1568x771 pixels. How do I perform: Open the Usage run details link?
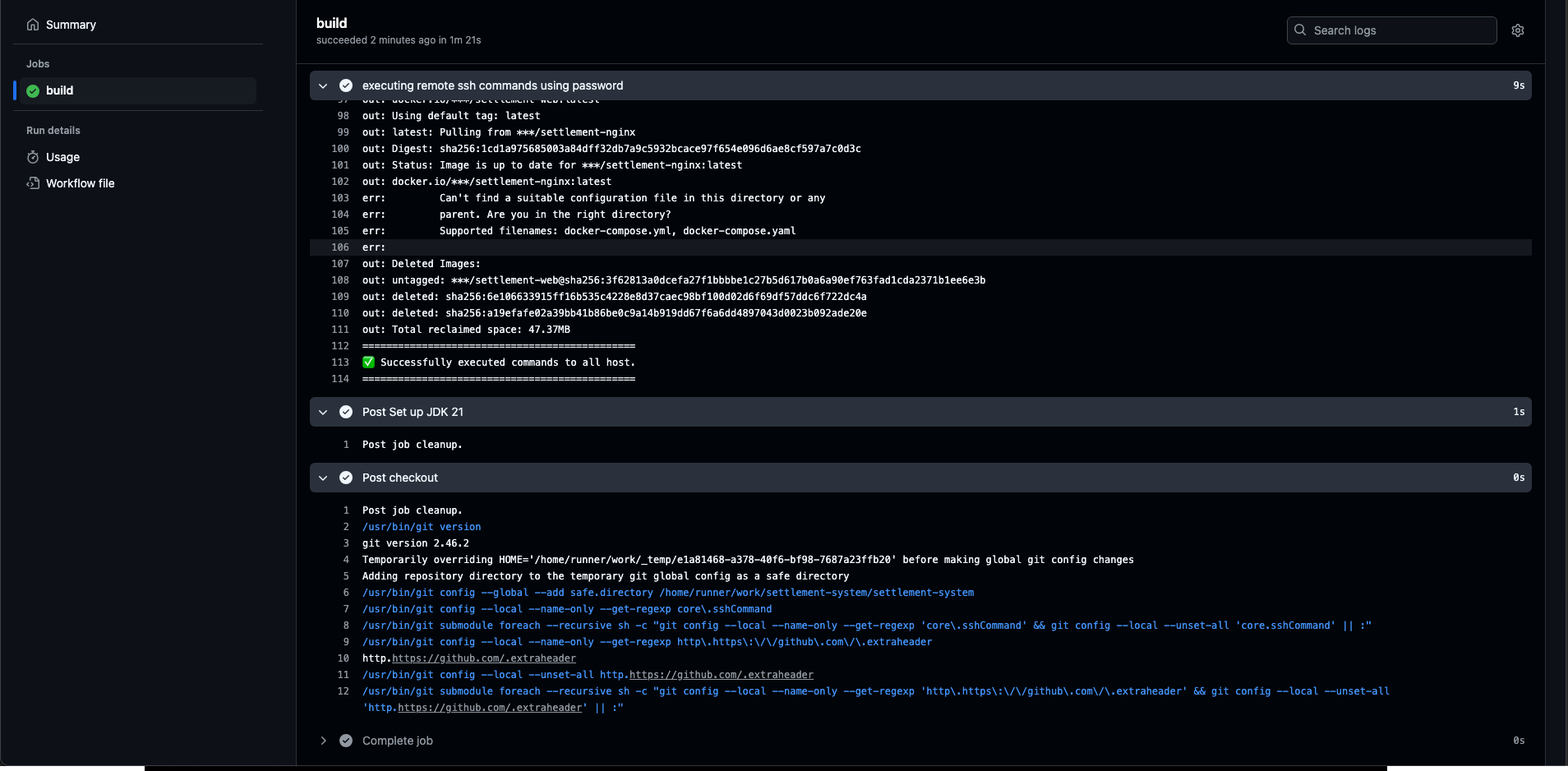(x=62, y=157)
